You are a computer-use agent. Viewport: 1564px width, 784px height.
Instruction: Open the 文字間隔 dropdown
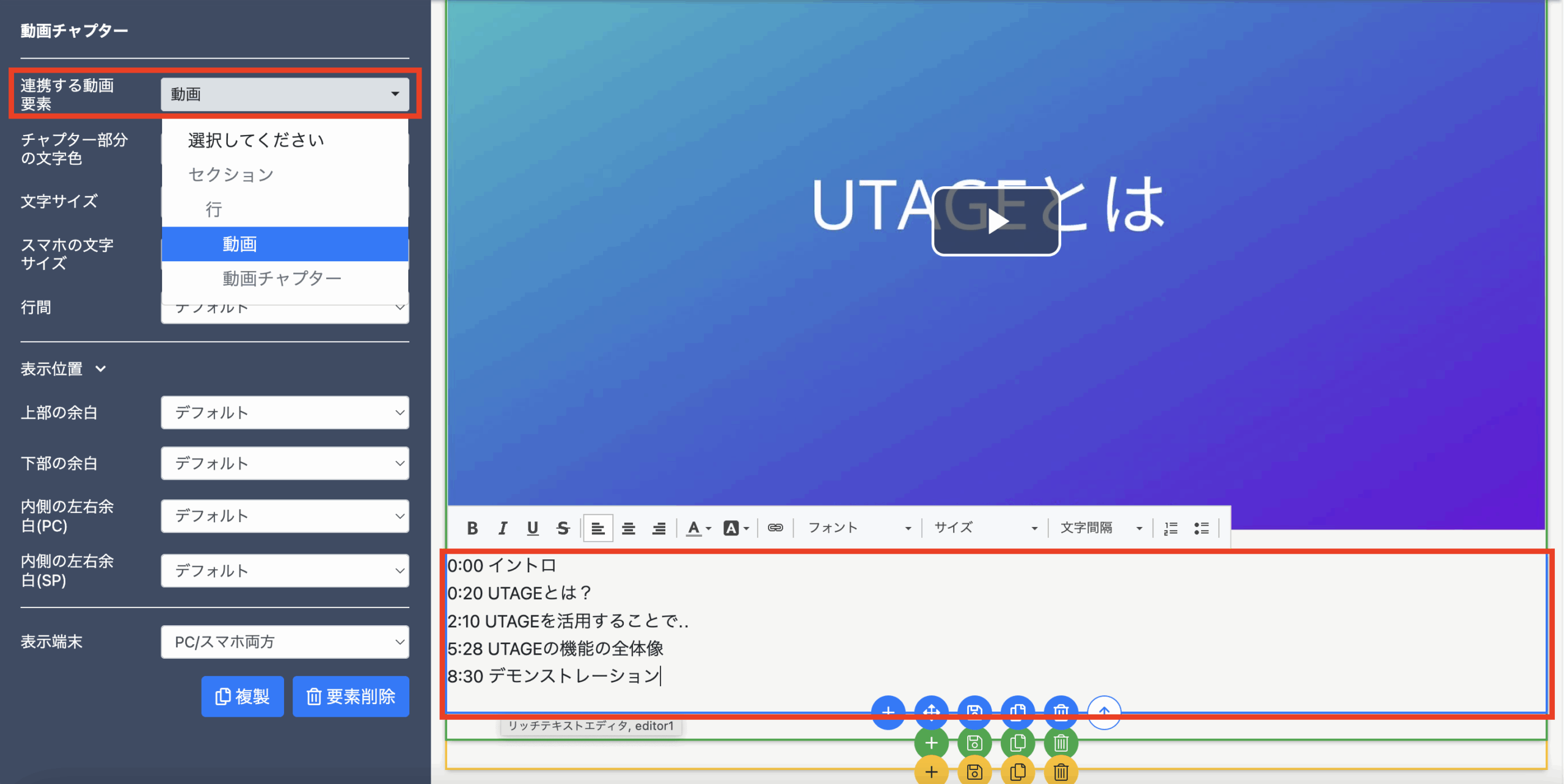click(x=1101, y=528)
